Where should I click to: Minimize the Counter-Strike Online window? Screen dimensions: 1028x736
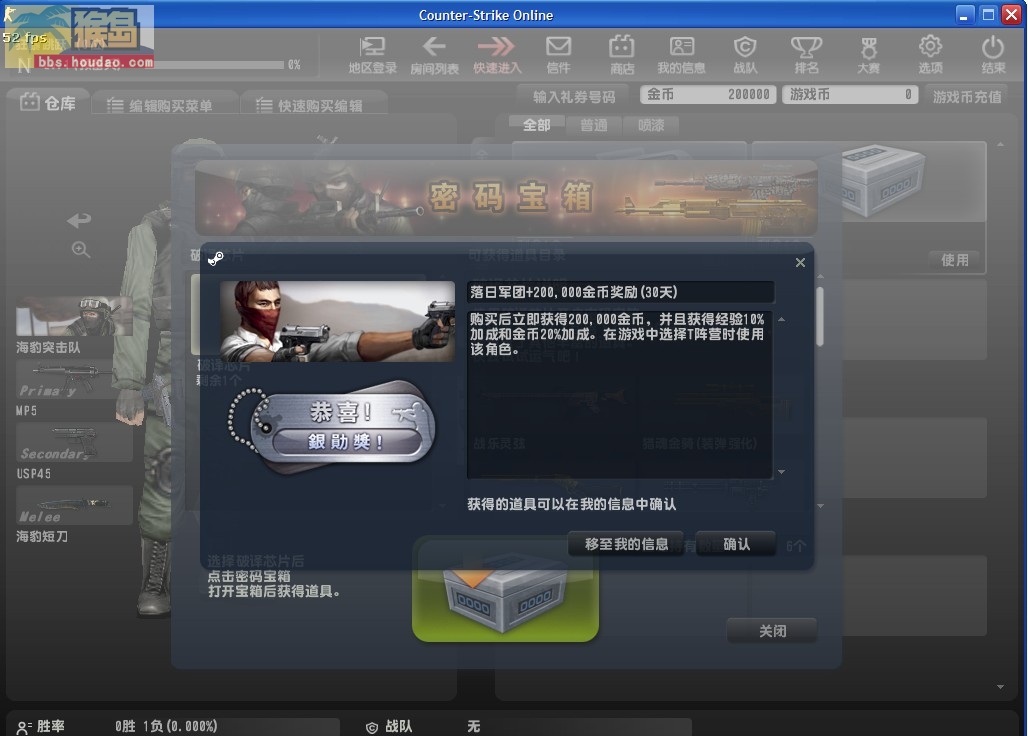[964, 14]
